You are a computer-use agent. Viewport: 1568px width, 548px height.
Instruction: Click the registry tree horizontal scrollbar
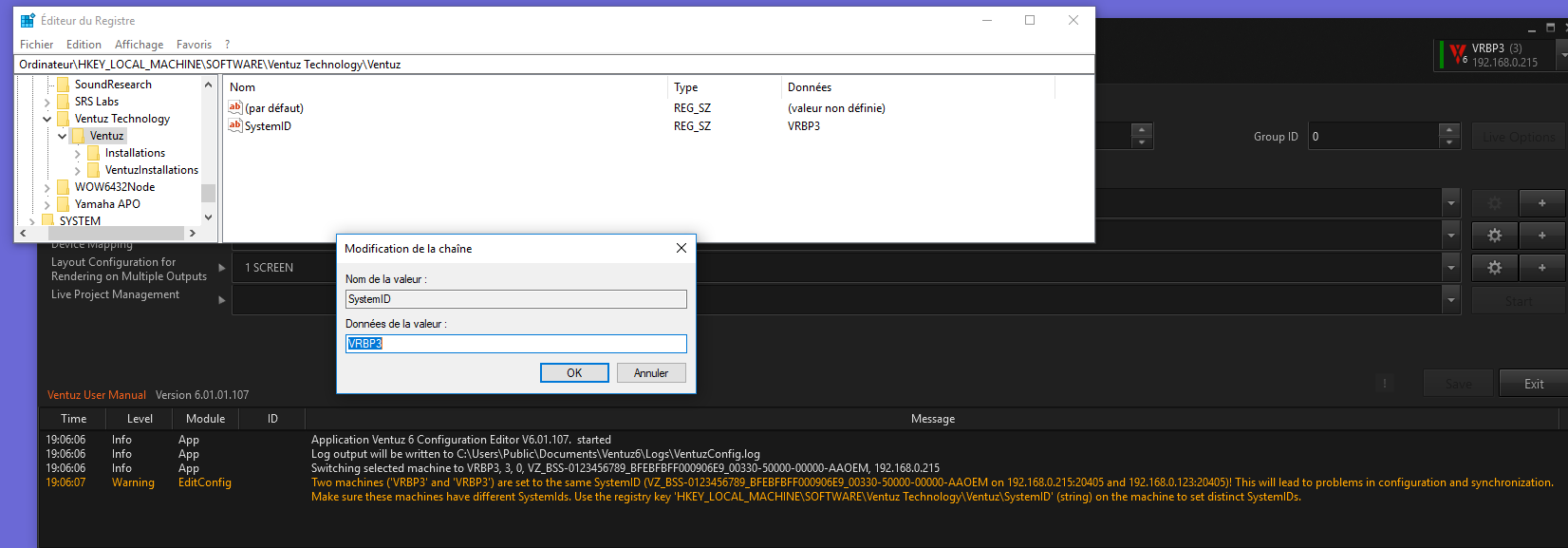pos(104,233)
